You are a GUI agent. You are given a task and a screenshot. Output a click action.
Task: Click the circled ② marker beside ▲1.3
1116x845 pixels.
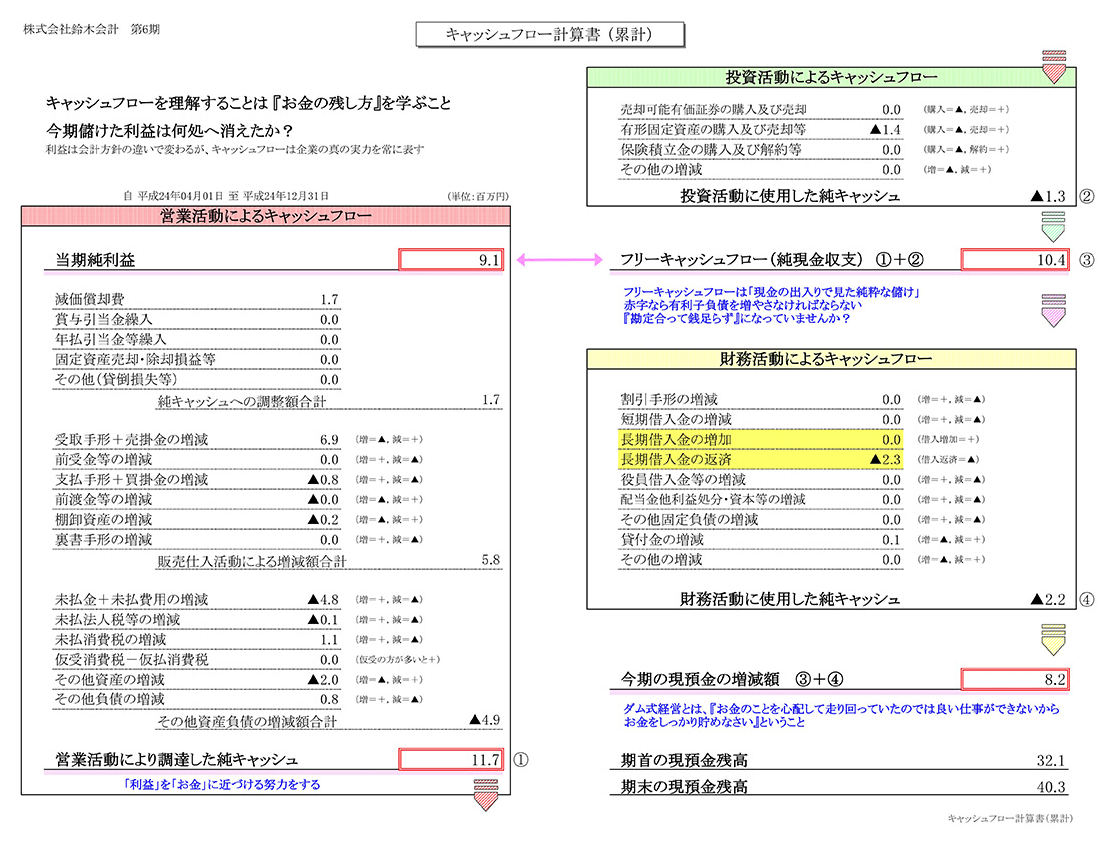pos(1087,196)
